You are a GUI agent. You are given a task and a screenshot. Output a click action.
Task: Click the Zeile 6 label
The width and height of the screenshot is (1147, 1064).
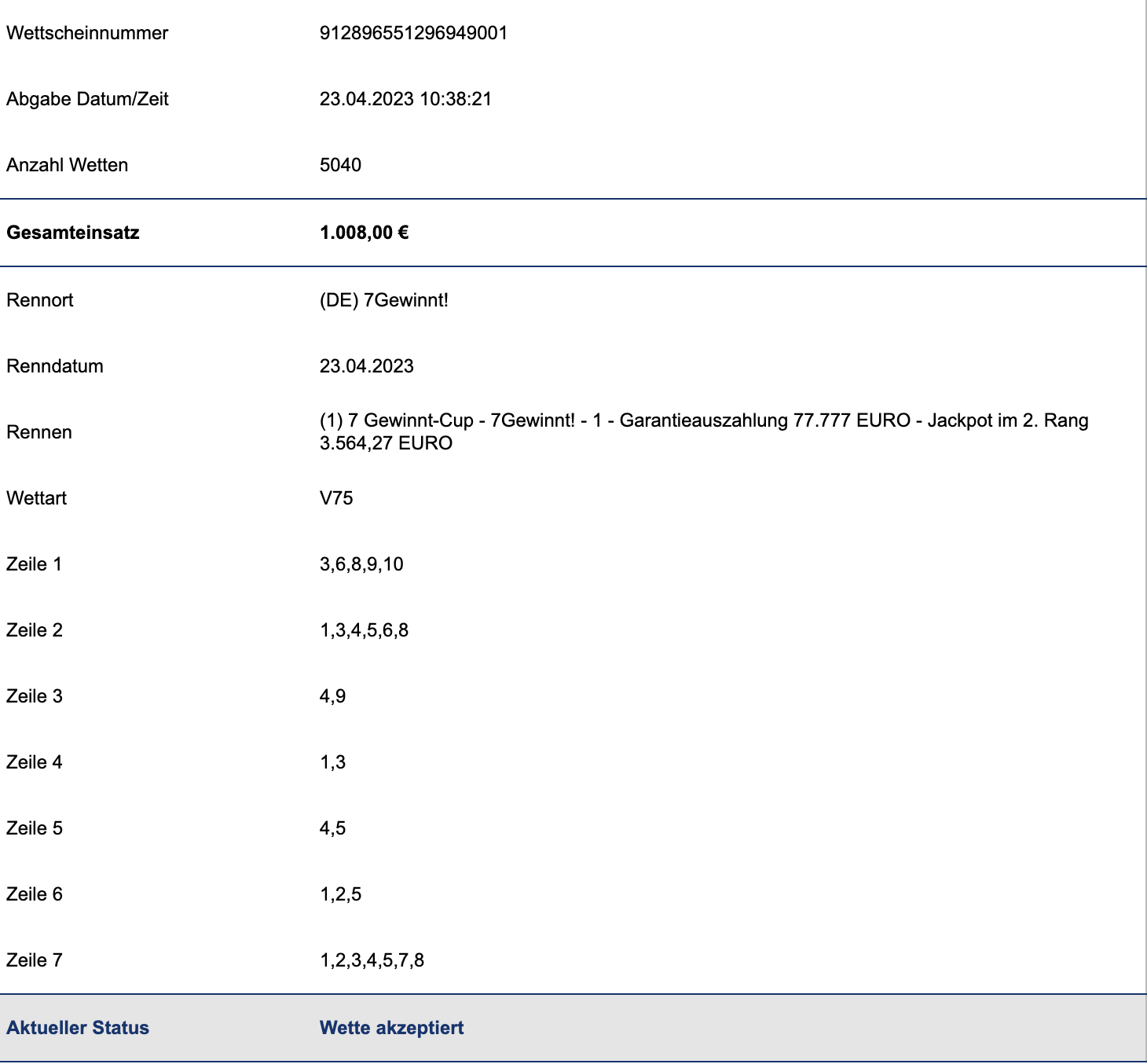[35, 894]
